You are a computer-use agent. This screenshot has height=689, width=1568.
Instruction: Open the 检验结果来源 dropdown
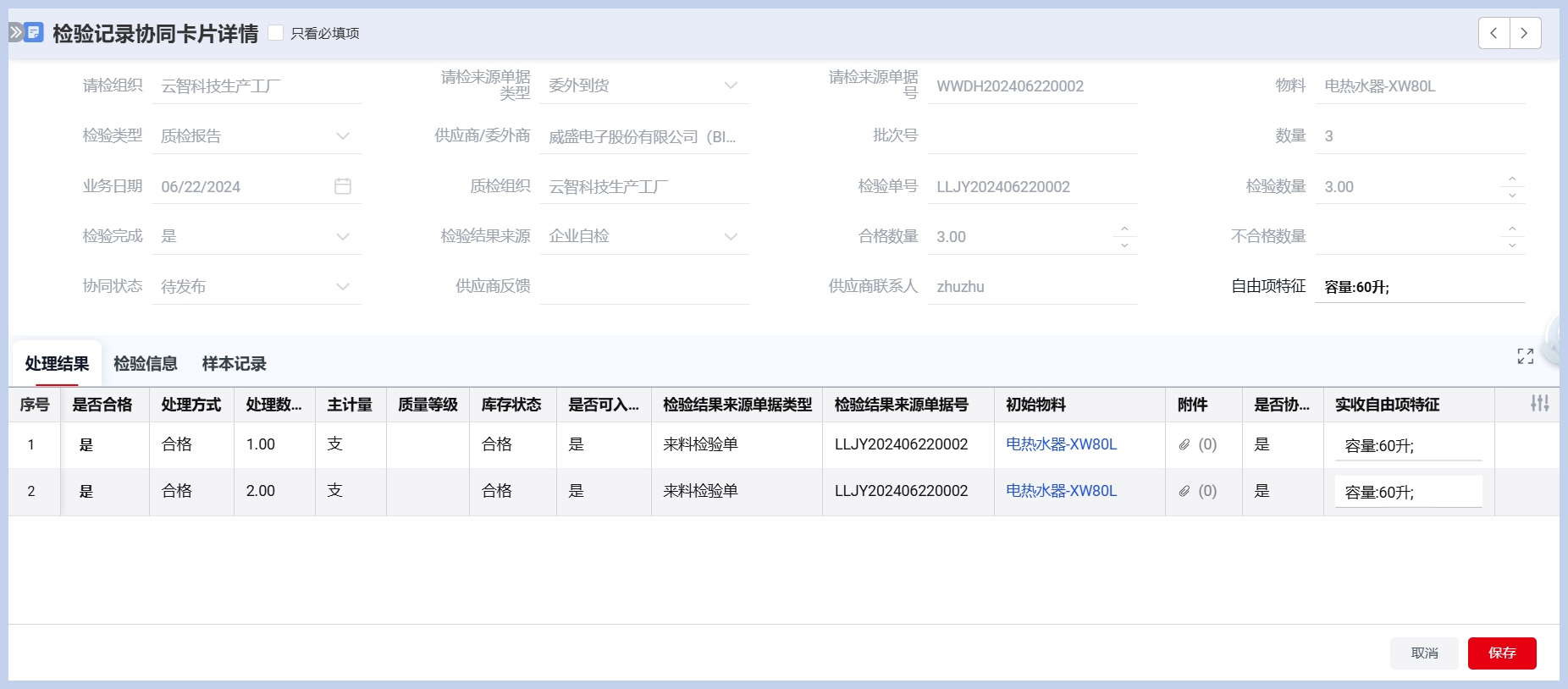pyautogui.click(x=730, y=237)
